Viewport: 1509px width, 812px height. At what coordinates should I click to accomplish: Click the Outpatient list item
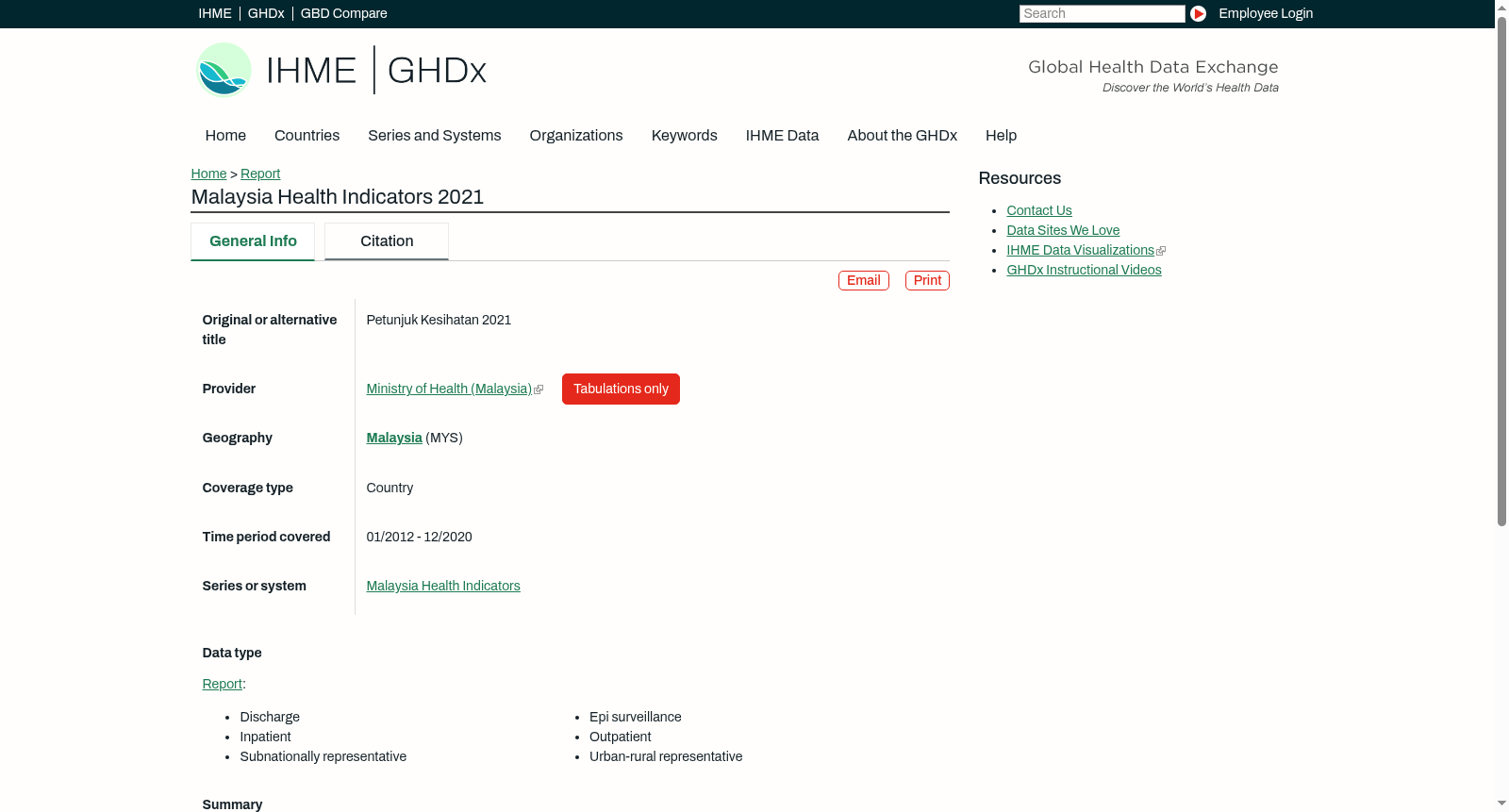coord(621,737)
